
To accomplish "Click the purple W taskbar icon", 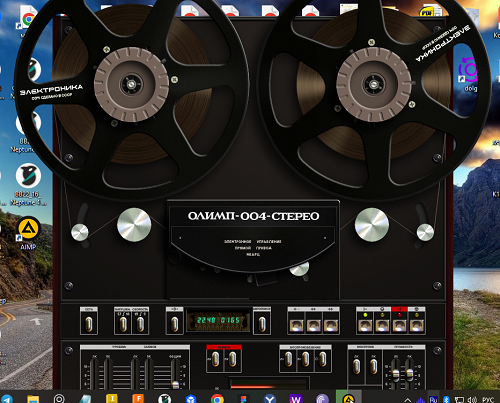I will pyautogui.click(x=296, y=399).
